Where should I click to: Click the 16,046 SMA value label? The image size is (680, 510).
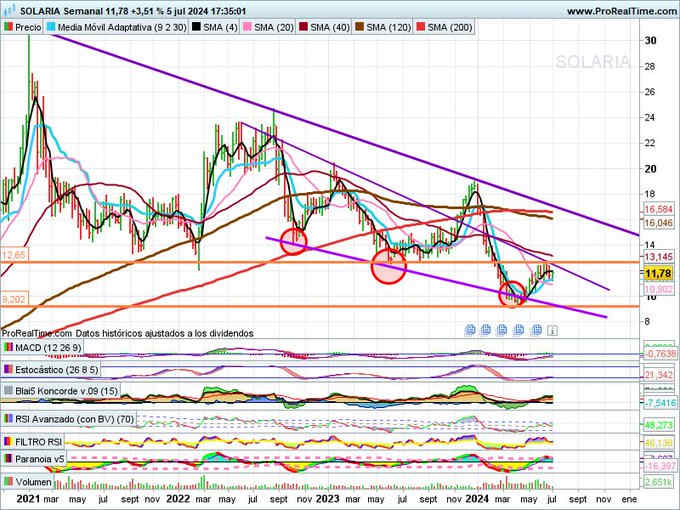tap(658, 223)
